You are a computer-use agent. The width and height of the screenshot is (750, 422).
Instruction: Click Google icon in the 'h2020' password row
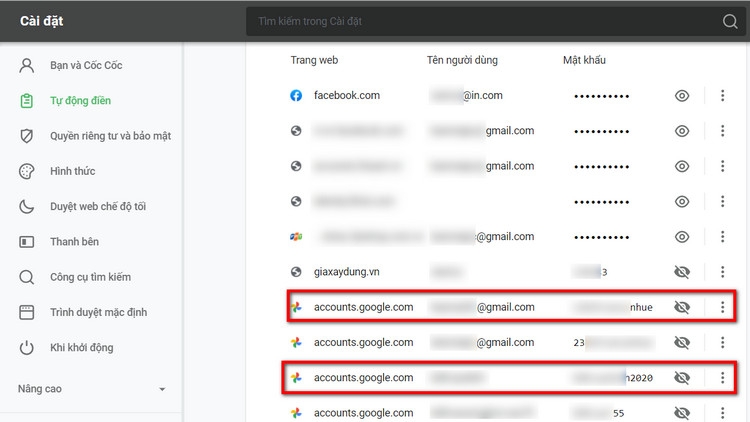click(296, 378)
